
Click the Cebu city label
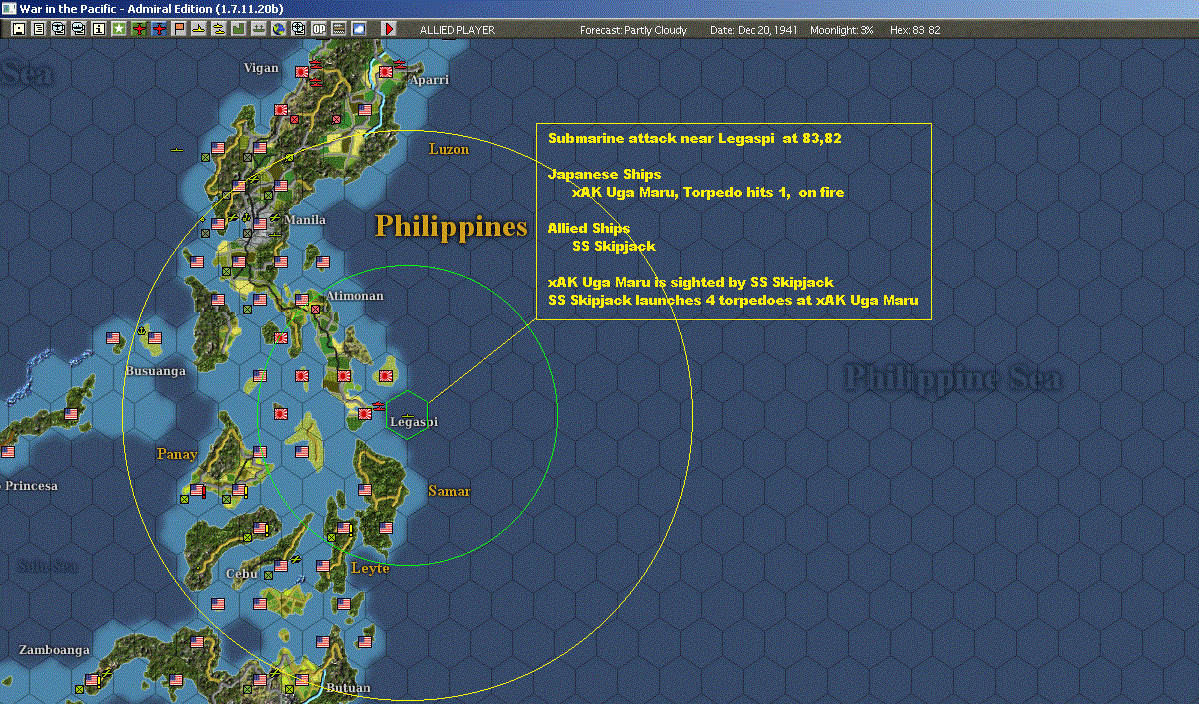coord(242,573)
